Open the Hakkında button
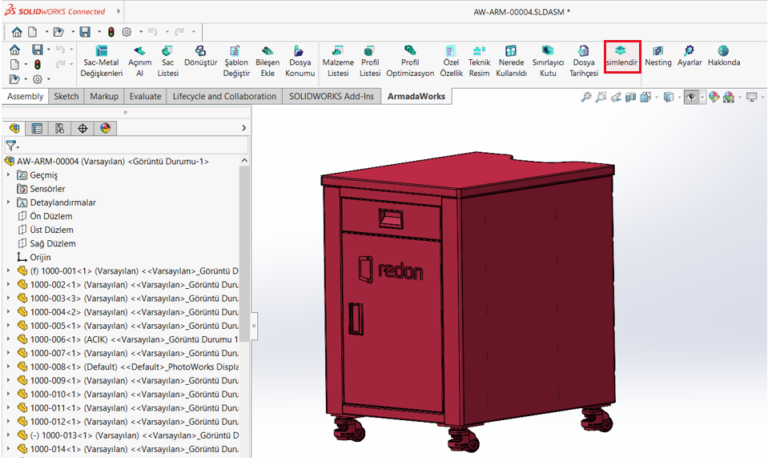The height and width of the screenshot is (473, 768). [723, 55]
